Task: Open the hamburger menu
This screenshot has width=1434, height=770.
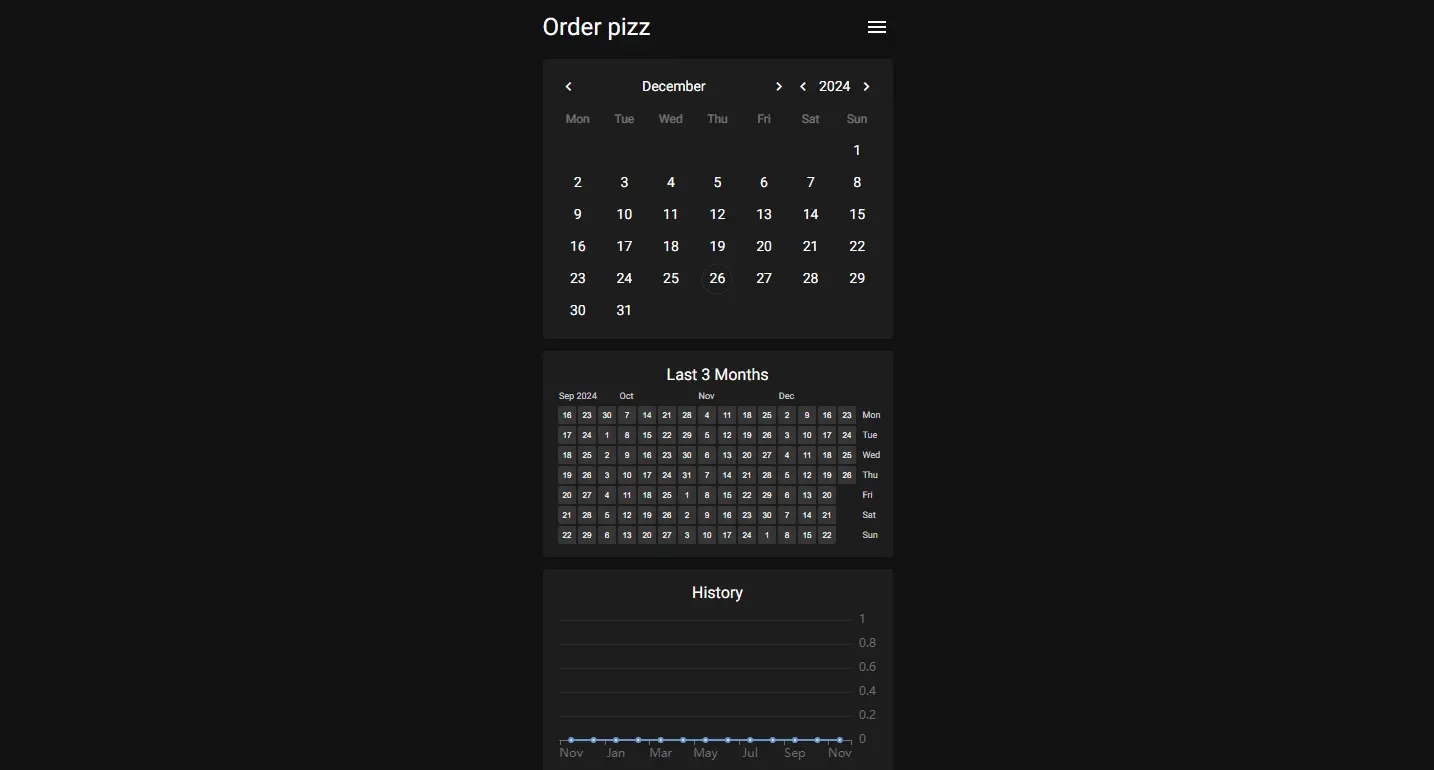Action: [877, 27]
